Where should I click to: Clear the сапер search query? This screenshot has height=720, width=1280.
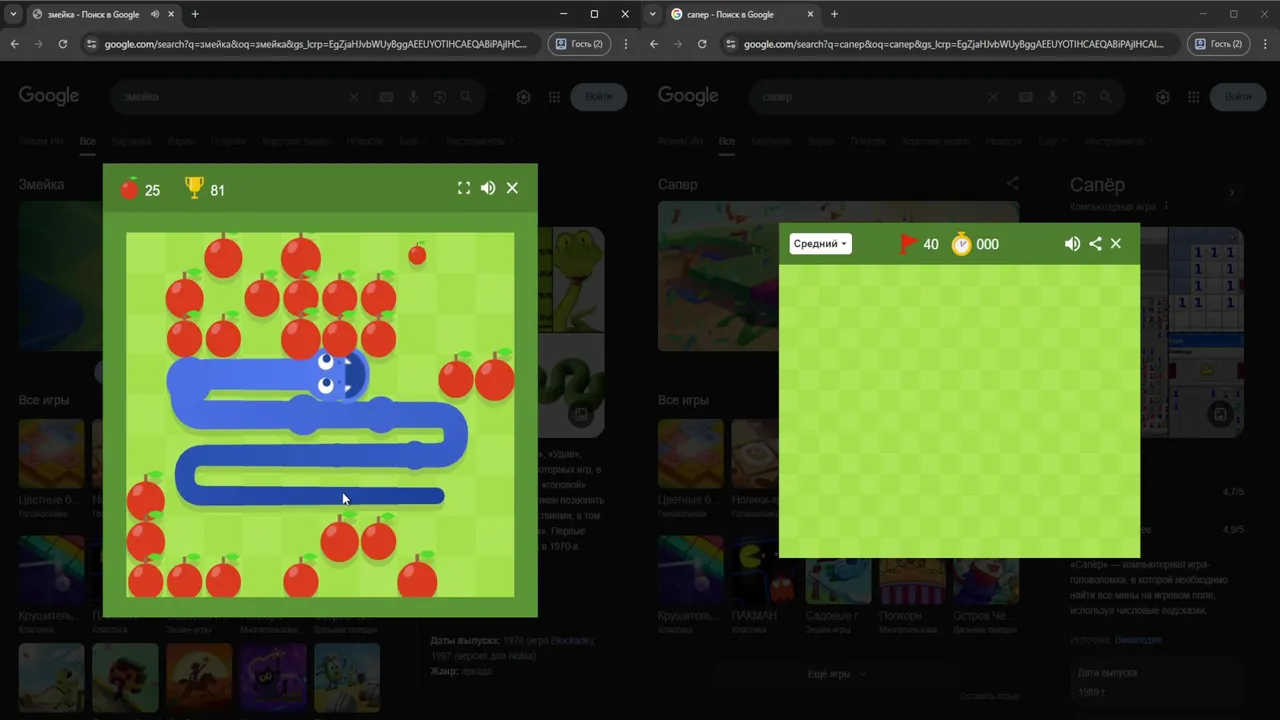(992, 97)
